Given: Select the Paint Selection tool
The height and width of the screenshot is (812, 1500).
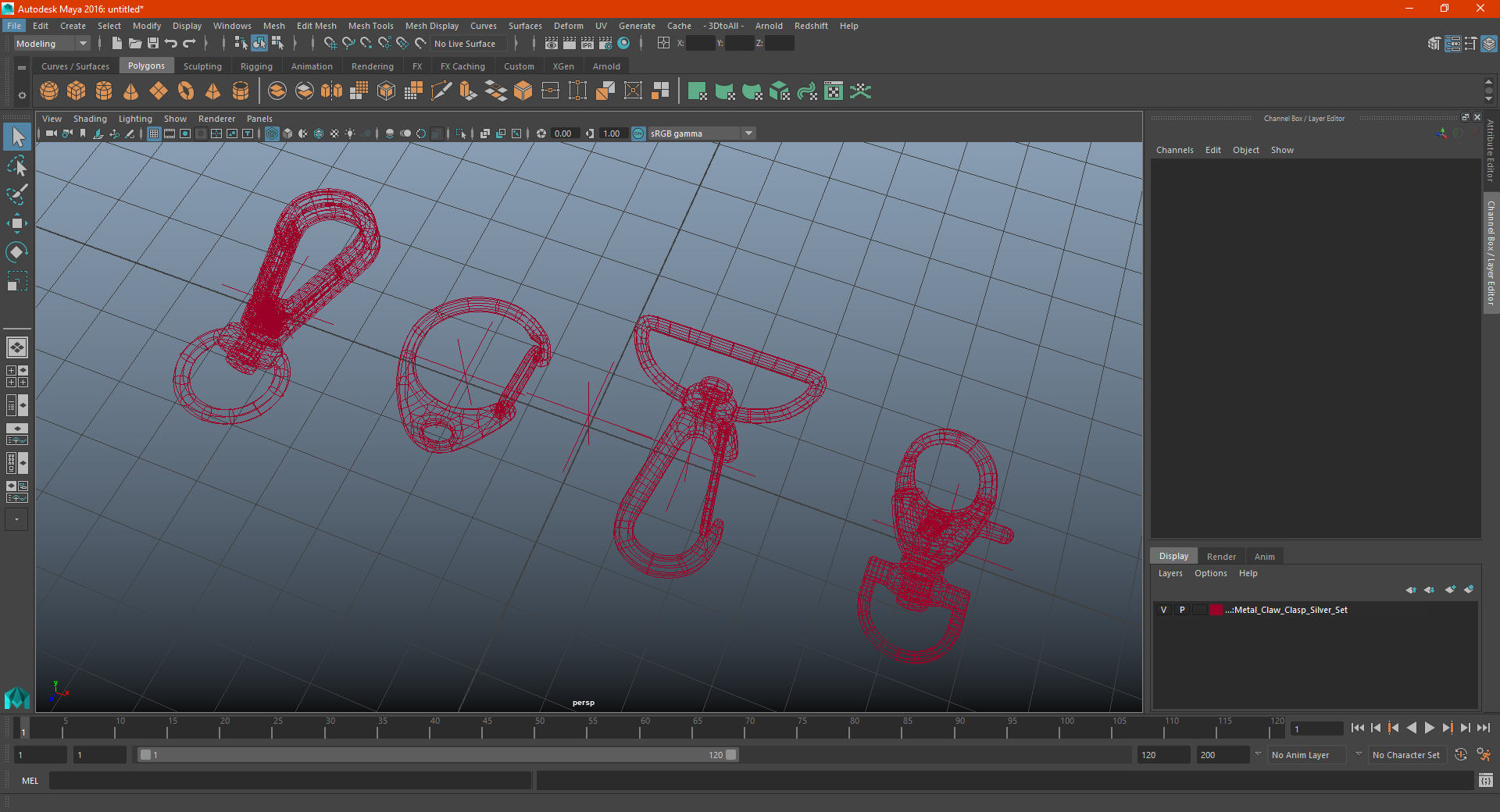Looking at the screenshot, I should click(x=16, y=194).
